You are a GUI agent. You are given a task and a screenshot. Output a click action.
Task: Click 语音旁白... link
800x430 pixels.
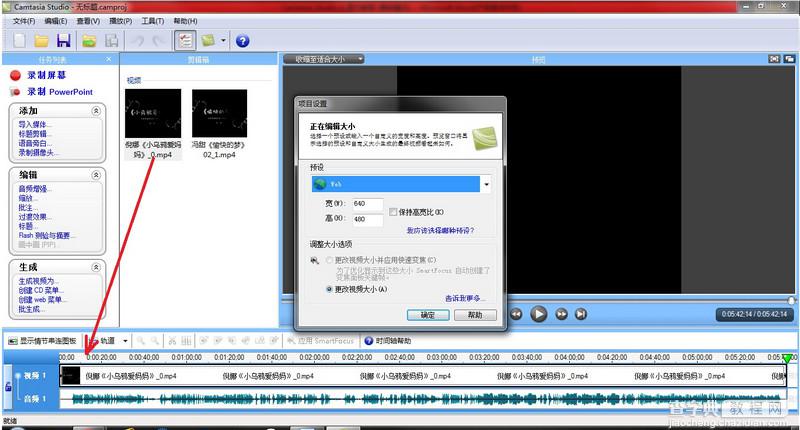[x=35, y=143]
